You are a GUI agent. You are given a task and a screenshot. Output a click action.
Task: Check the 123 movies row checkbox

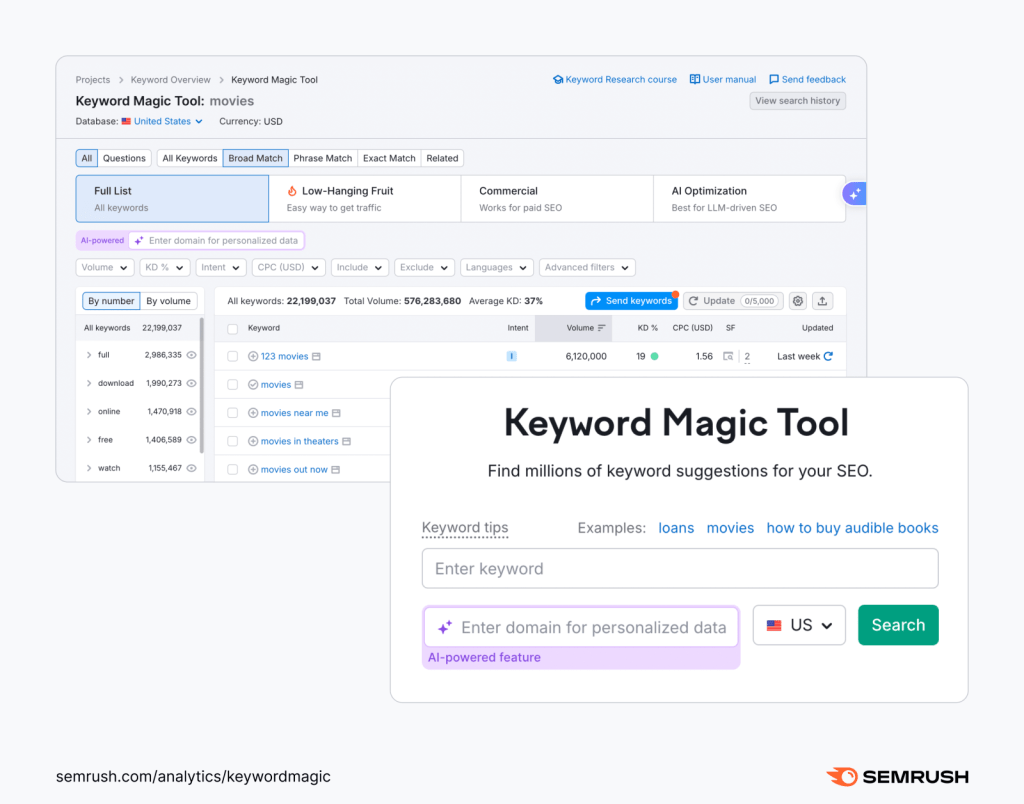pyautogui.click(x=233, y=356)
